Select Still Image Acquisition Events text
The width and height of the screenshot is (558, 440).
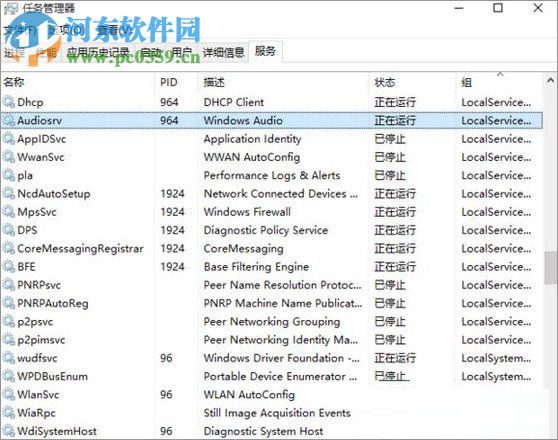click(x=277, y=413)
